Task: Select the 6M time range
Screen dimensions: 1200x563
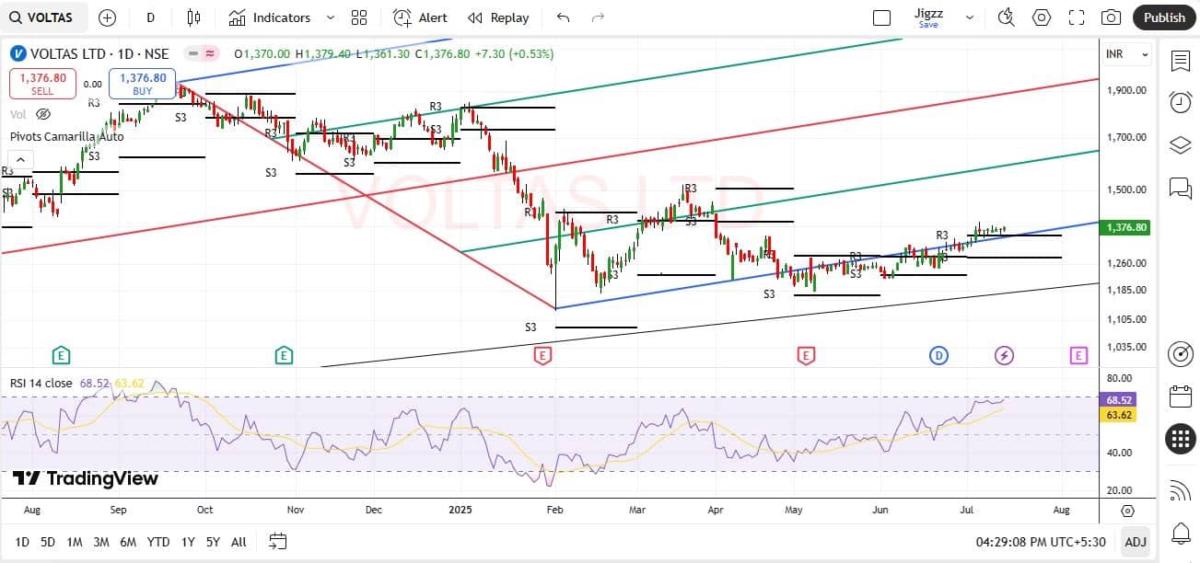Action: (x=128, y=542)
